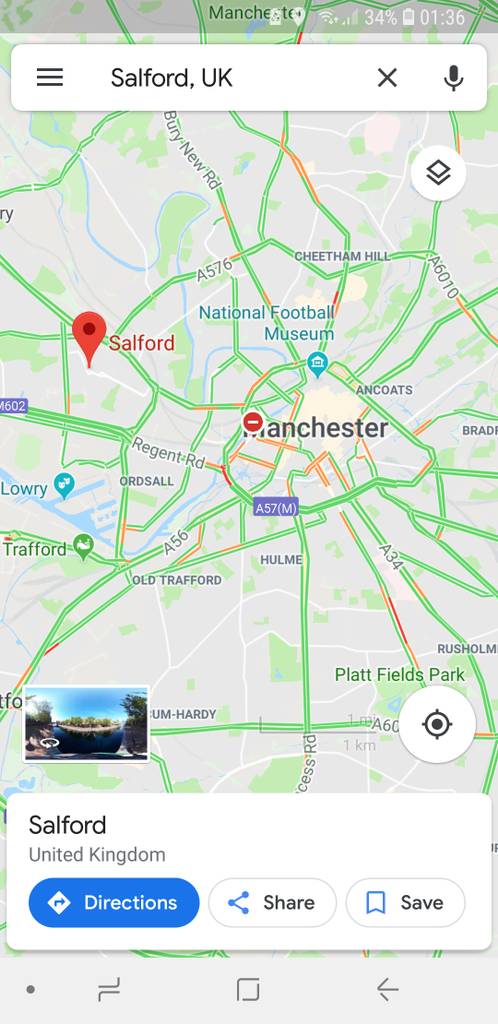Open the Street View photo thumbnail

point(86,724)
